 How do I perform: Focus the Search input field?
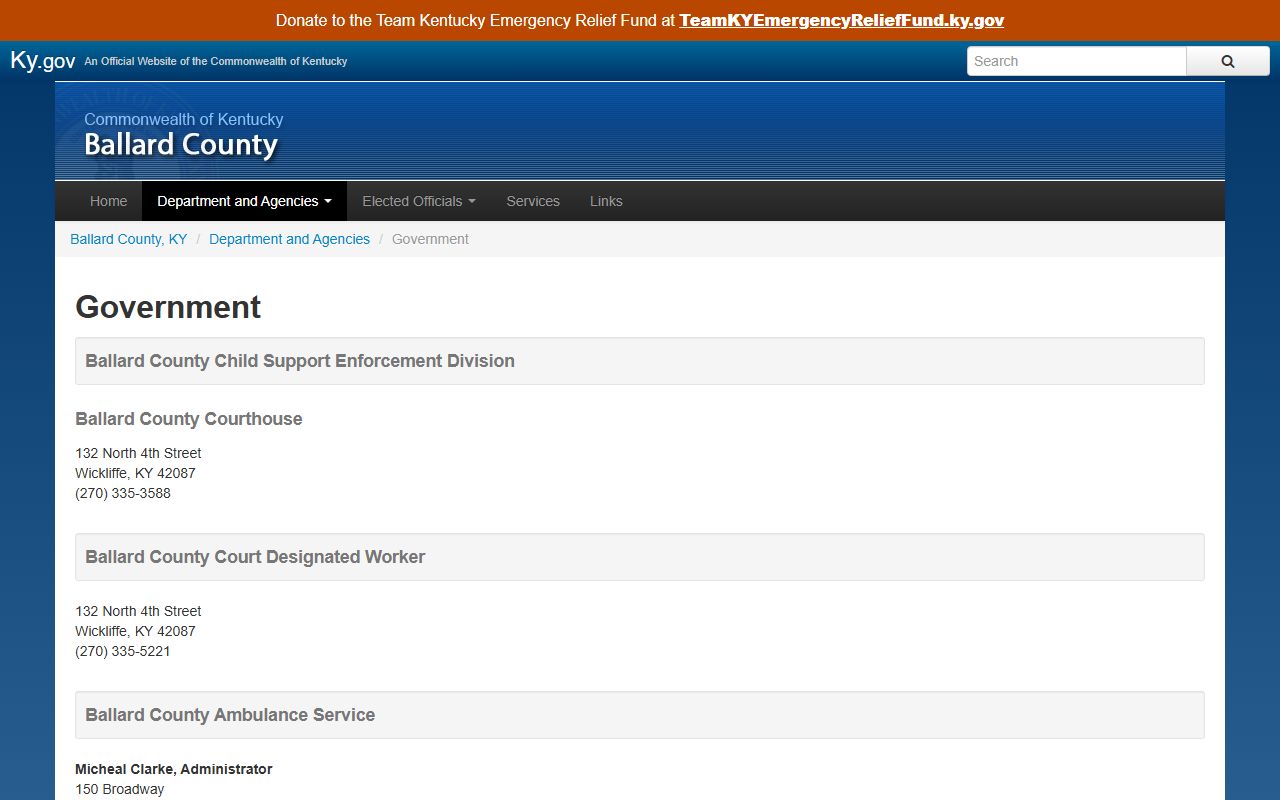(x=1077, y=61)
